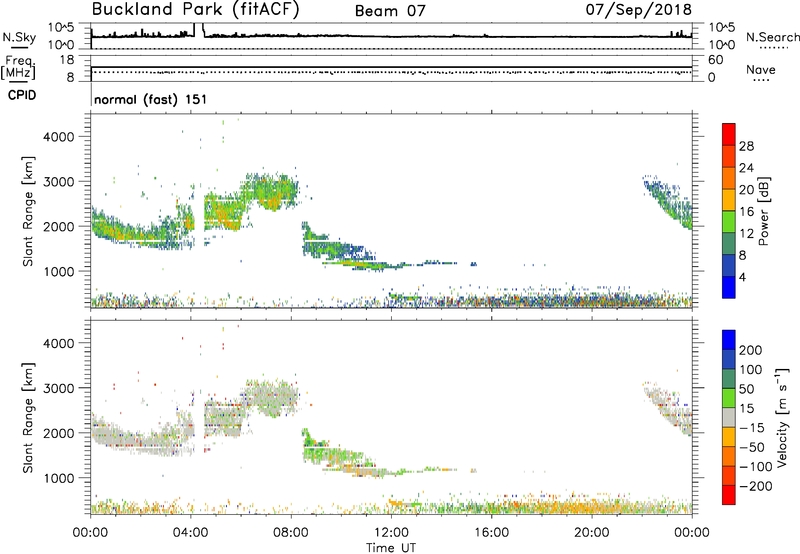Pick the orange 20–24 dB power segment
The height and width of the screenshot is (554, 800).
(x=729, y=179)
